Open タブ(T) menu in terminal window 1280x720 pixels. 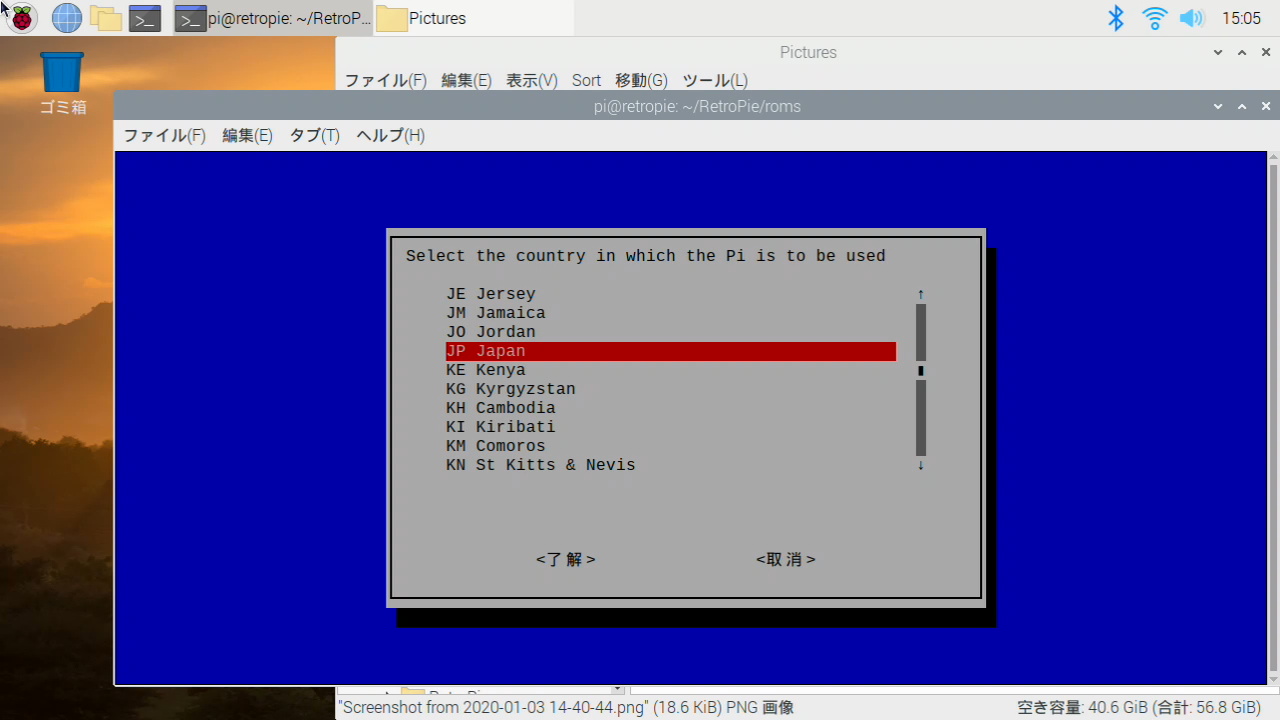pos(314,135)
